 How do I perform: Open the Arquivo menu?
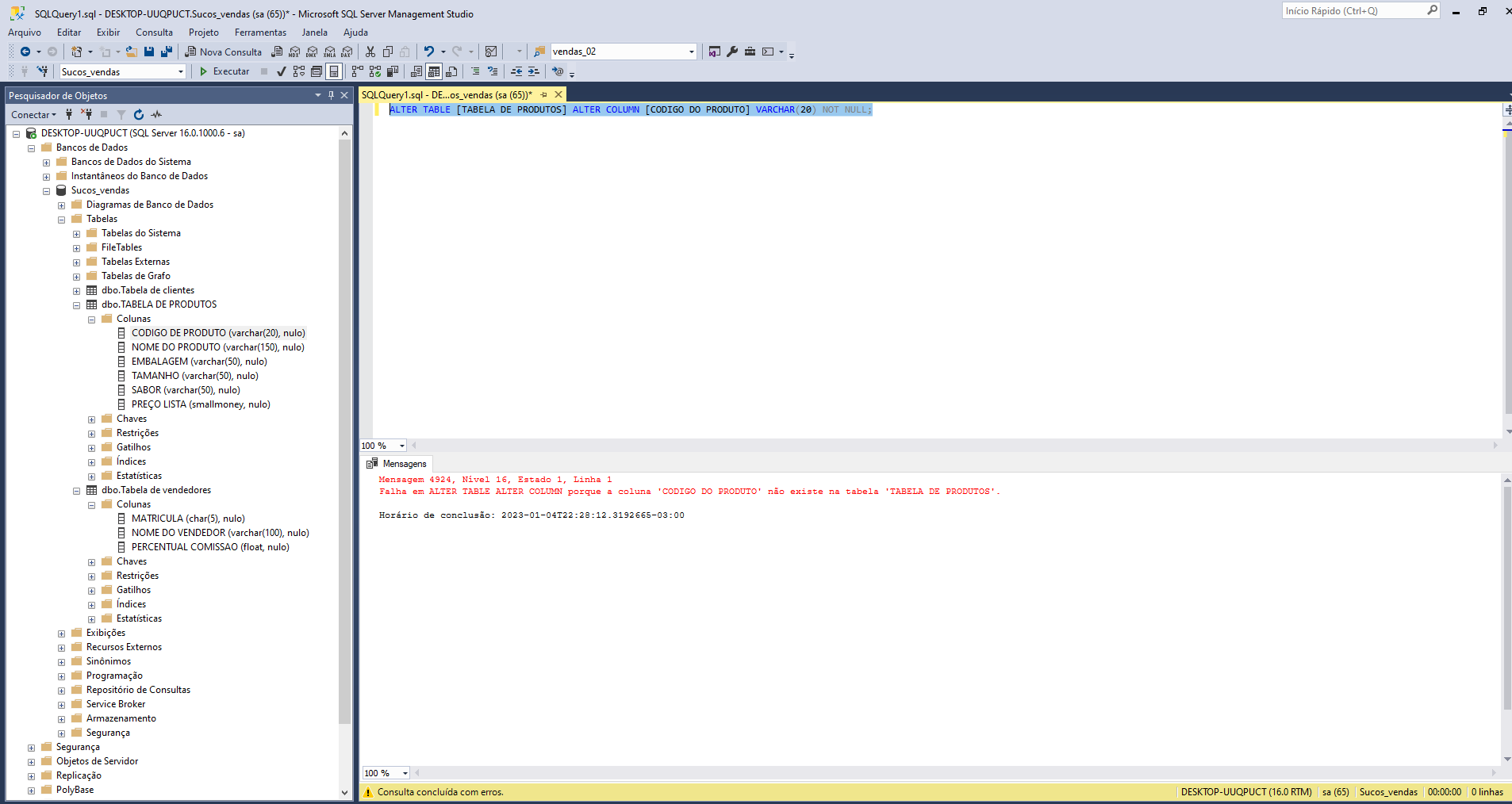coord(25,33)
